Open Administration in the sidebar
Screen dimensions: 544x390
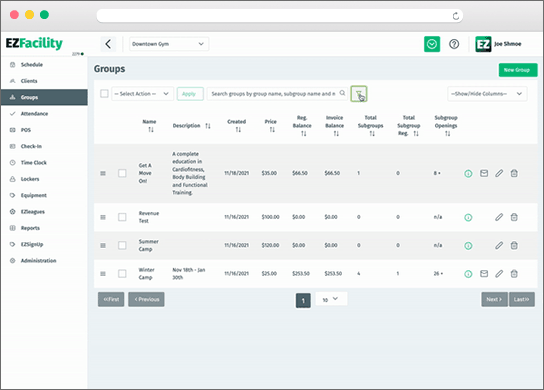click(44, 261)
